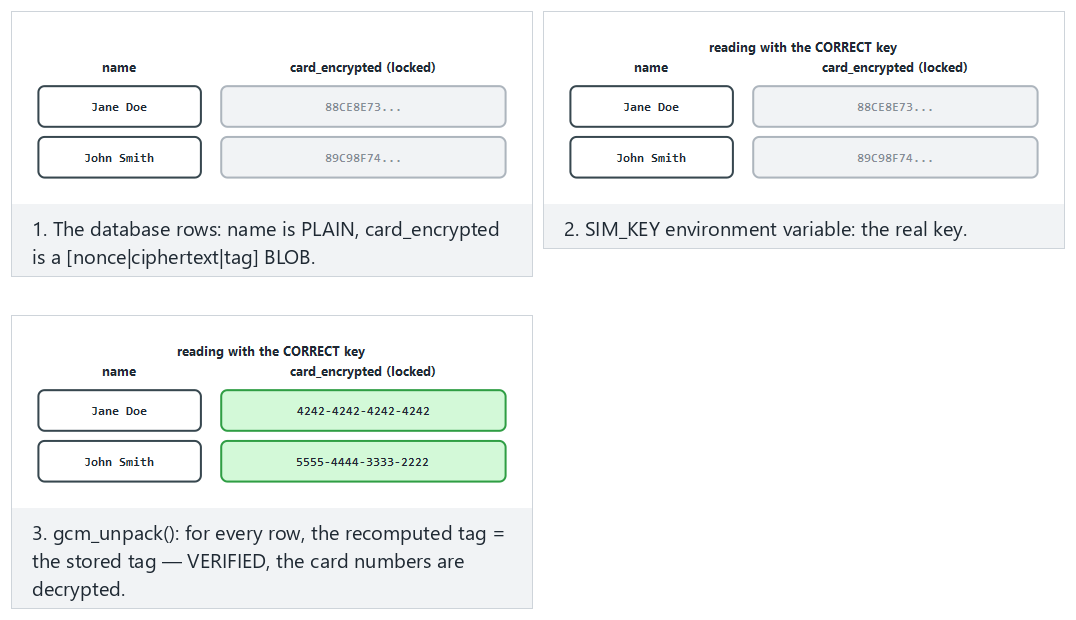Image resolution: width=1076 pixels, height=620 pixels.
Task: Click the John Smith cell in step 2 panel
Action: click(651, 157)
